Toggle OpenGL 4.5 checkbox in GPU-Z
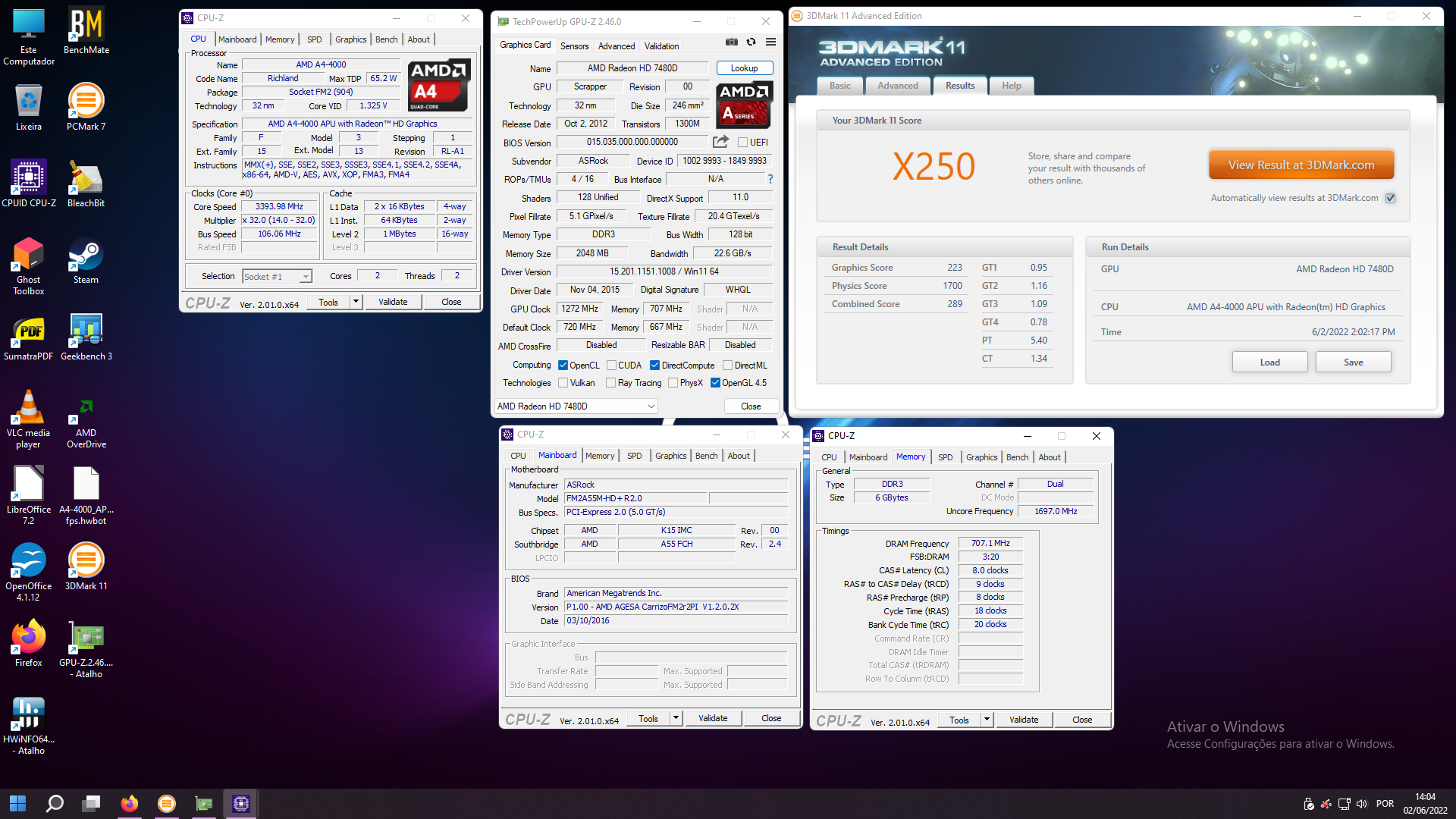This screenshot has width=1456, height=819. 715,383
